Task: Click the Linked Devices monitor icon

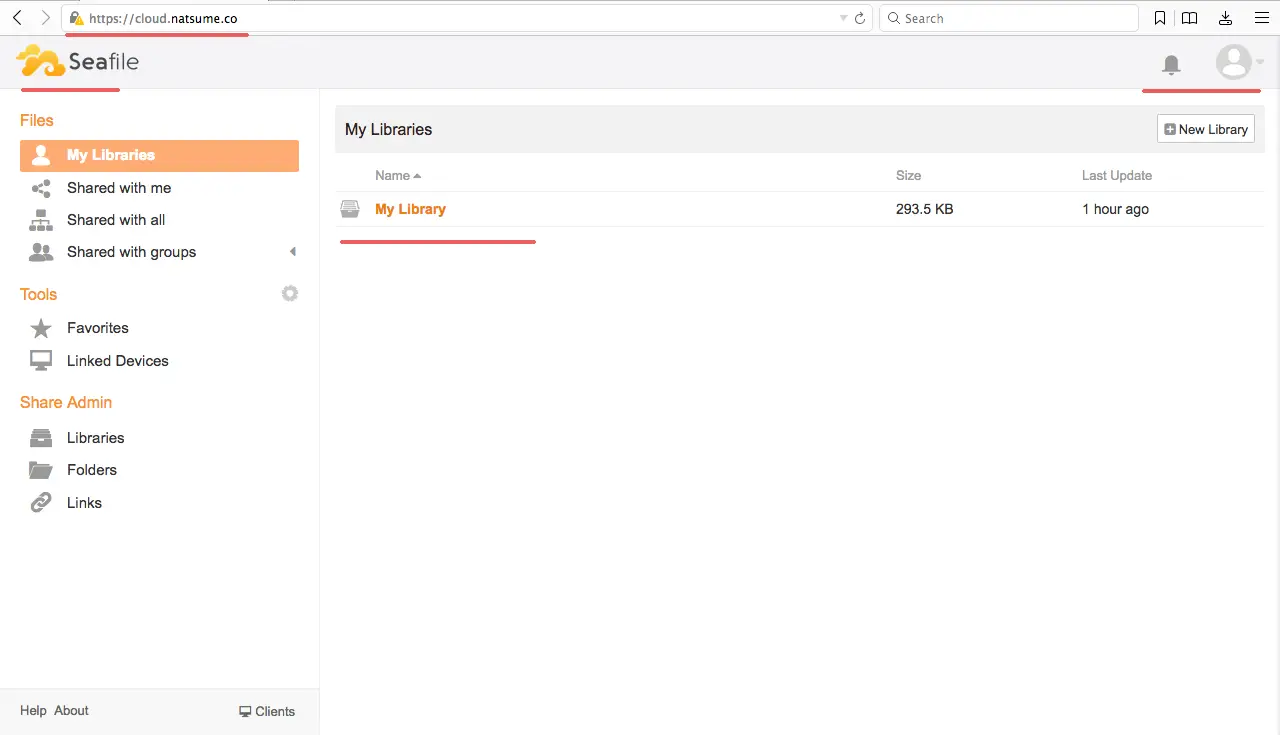Action: coord(41,361)
